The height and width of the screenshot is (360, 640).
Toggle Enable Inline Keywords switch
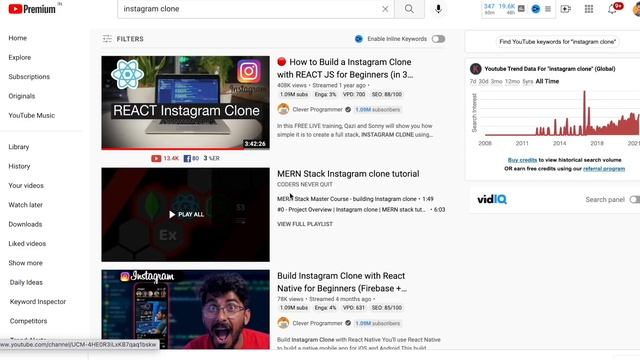pyautogui.click(x=438, y=39)
